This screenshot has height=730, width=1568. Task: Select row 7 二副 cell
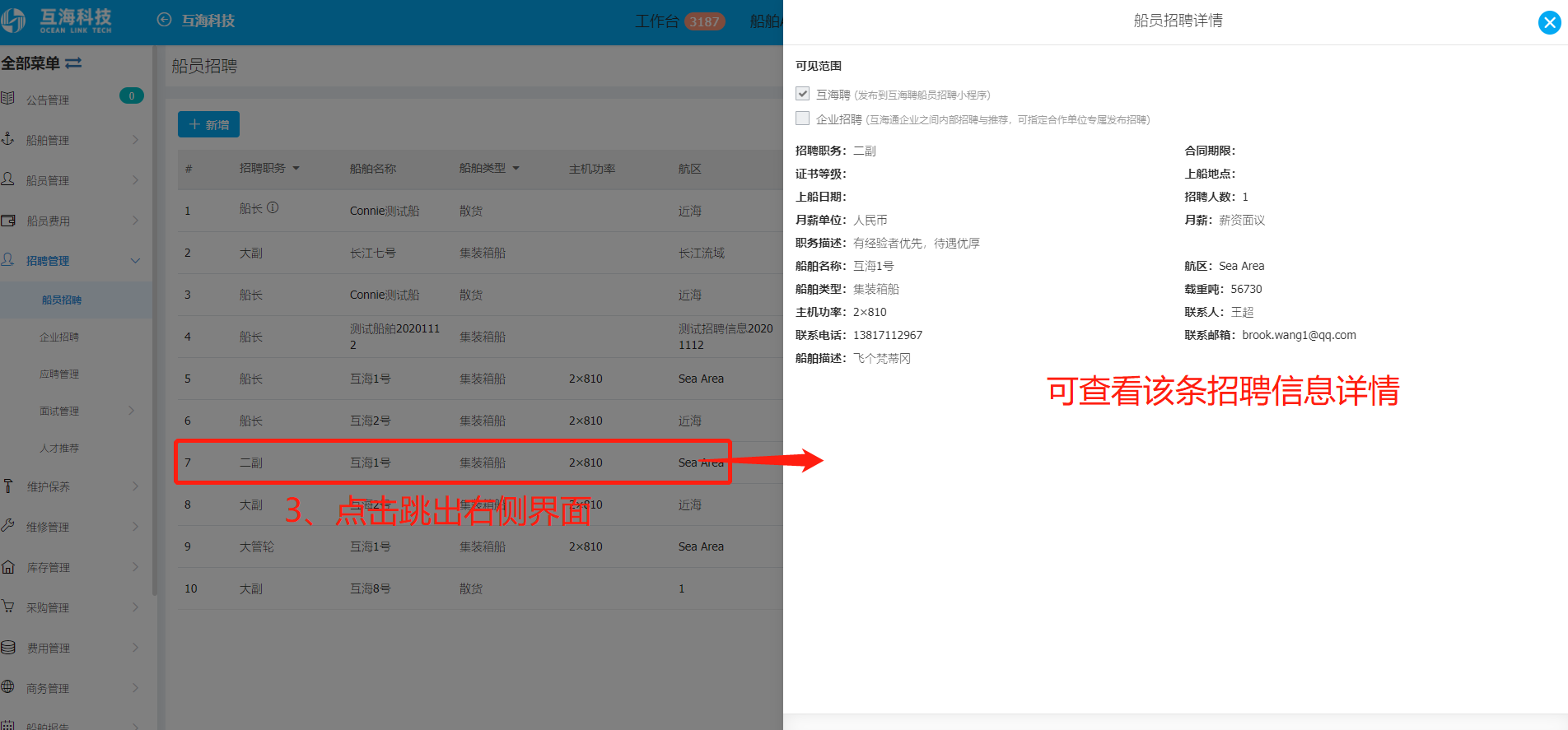[x=251, y=463]
